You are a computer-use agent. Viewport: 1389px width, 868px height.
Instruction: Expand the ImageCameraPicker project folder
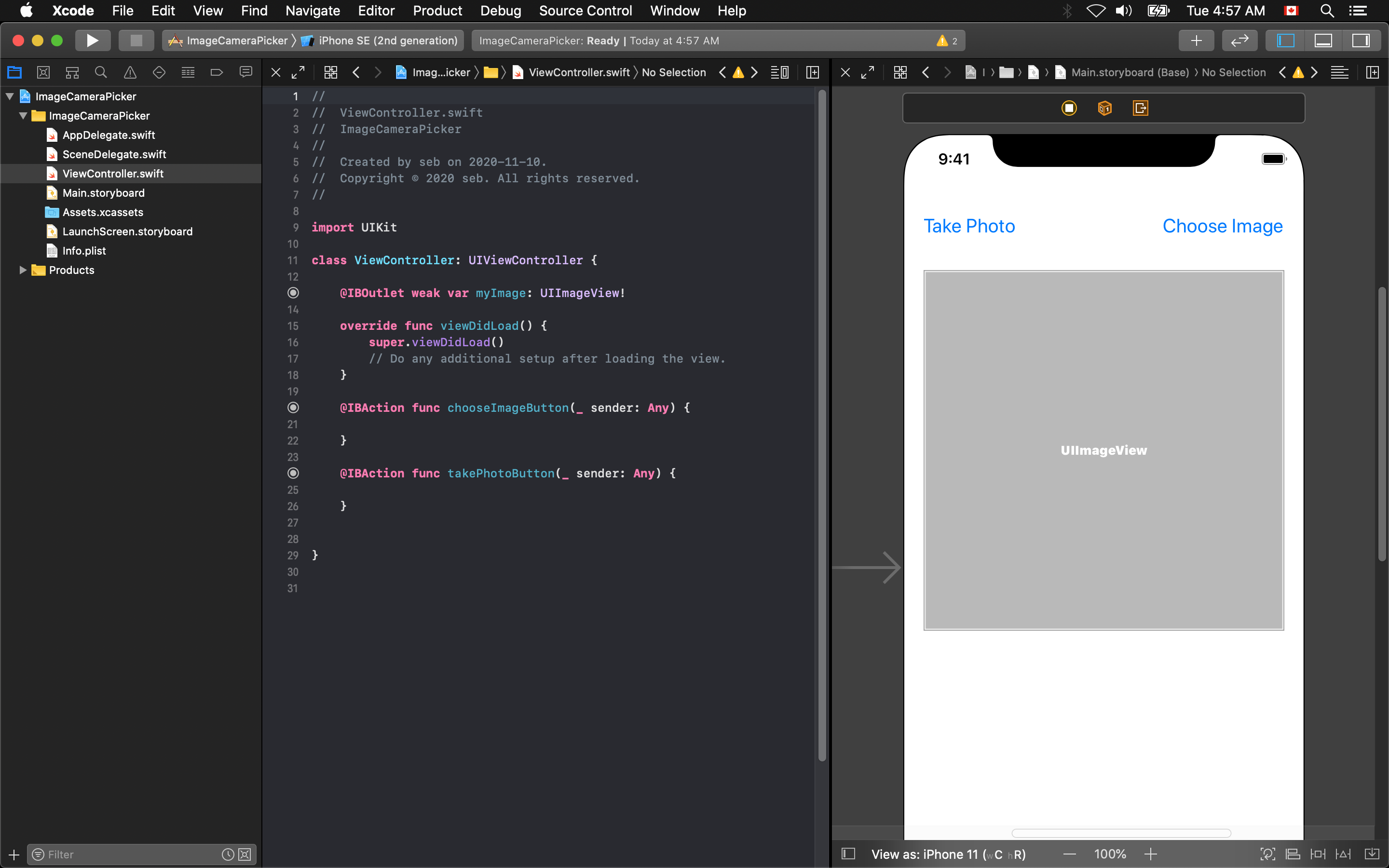9,96
